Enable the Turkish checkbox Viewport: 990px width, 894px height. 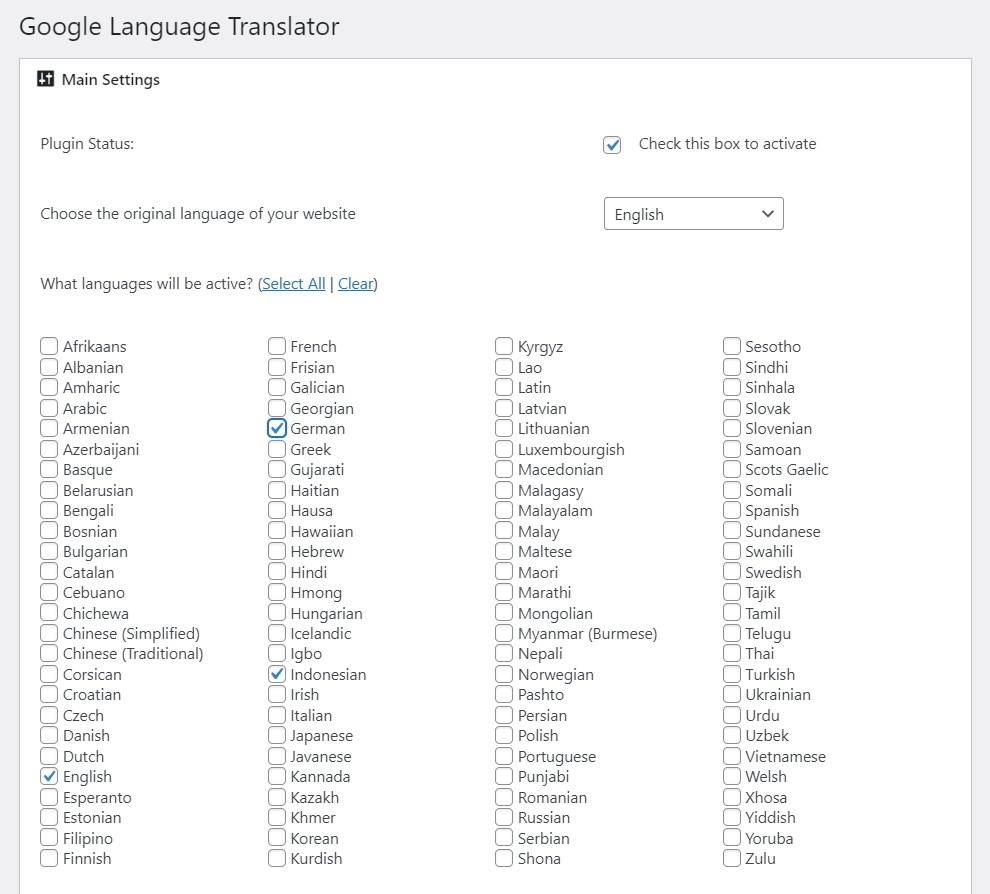pyautogui.click(x=731, y=674)
